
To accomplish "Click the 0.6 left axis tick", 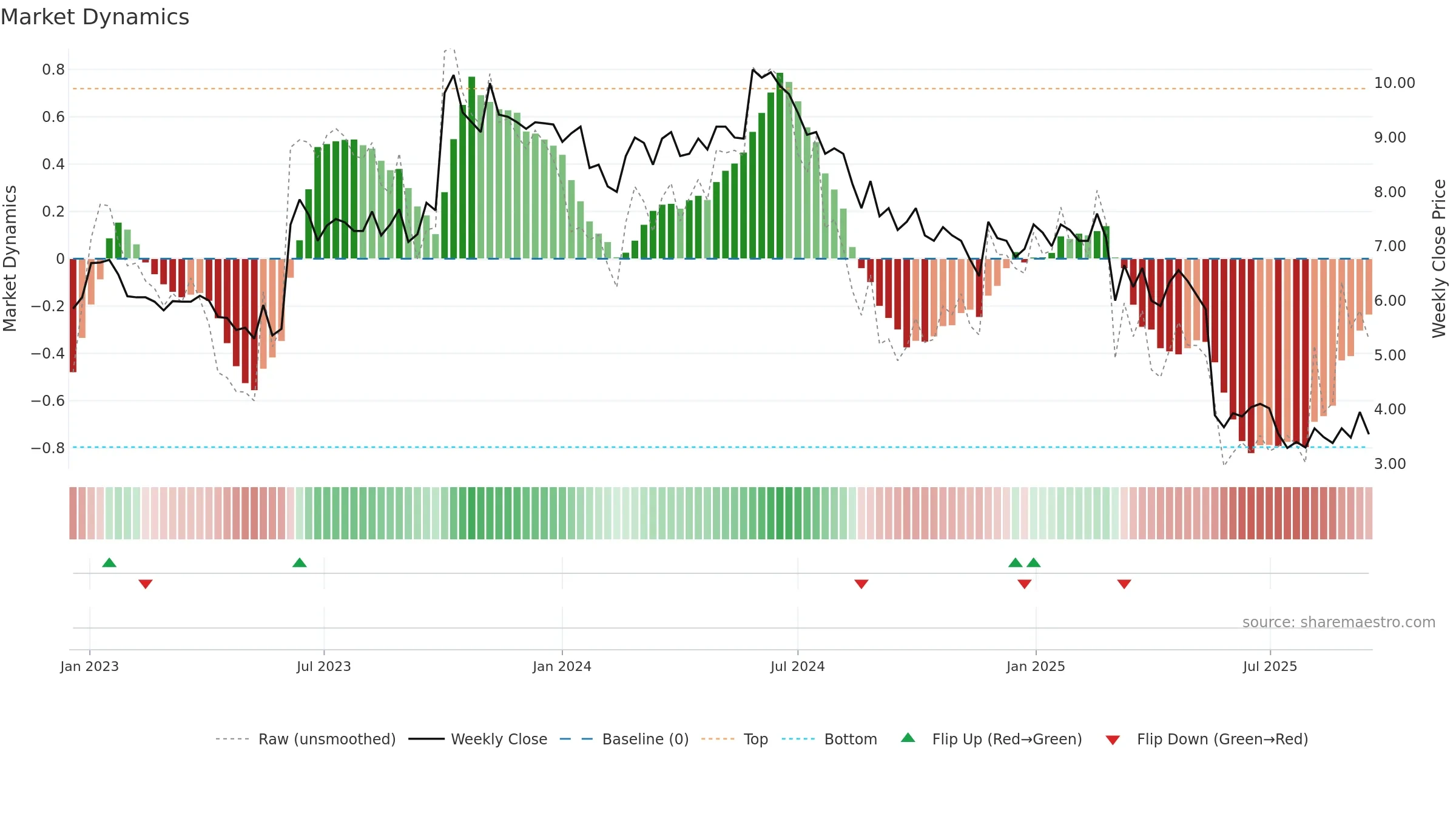I will (53, 117).
